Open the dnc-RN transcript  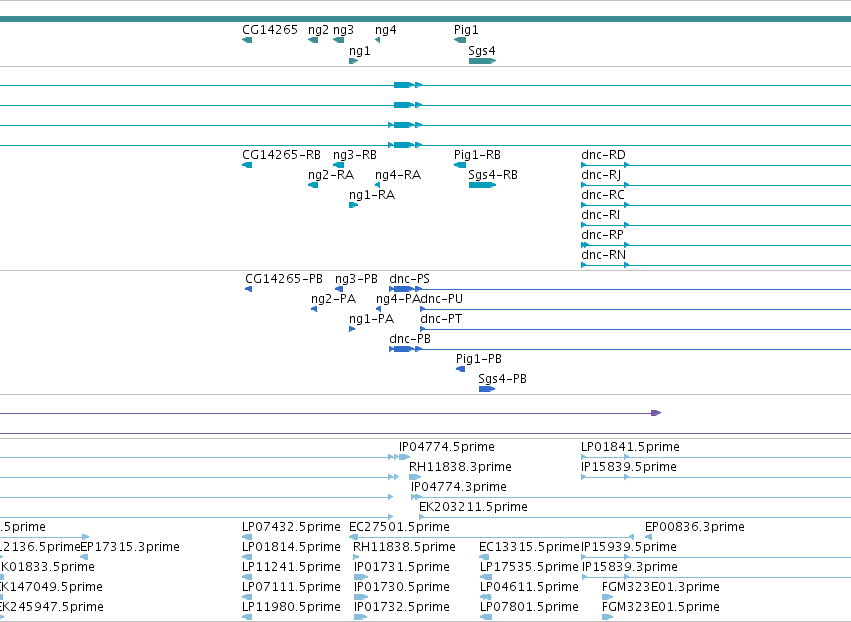point(604,255)
